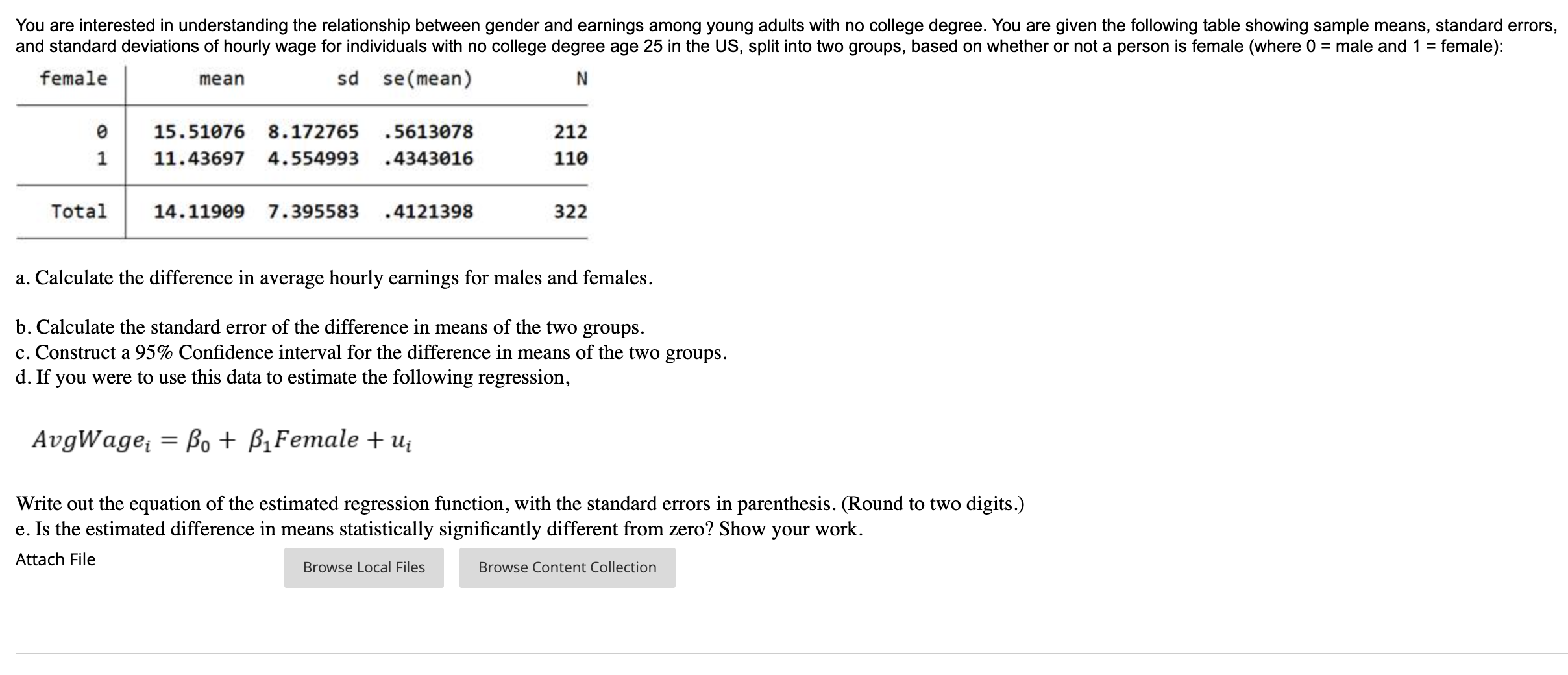Select the sd column header

(x=346, y=79)
